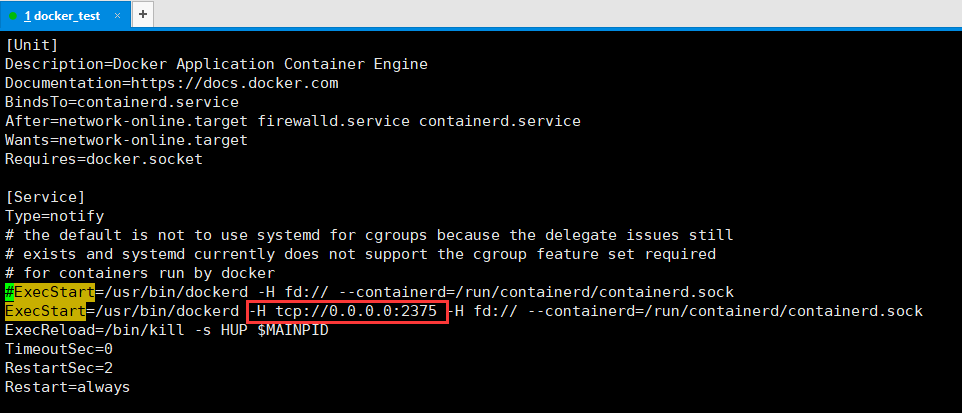Click the green connection status dot
The height and width of the screenshot is (413, 962).
pyautogui.click(x=13, y=16)
